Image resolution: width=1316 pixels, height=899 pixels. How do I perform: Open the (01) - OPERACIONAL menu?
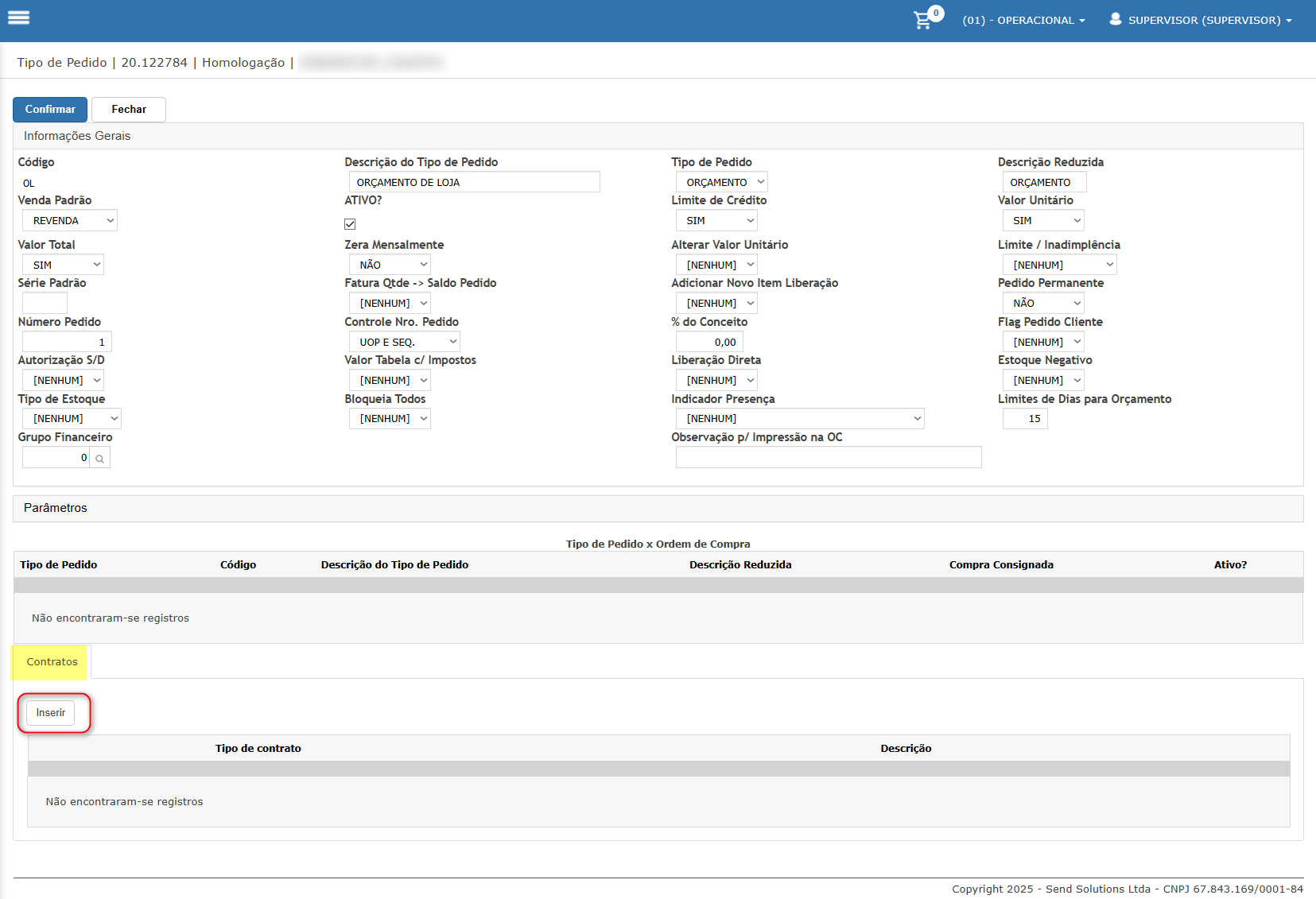coord(1023,21)
